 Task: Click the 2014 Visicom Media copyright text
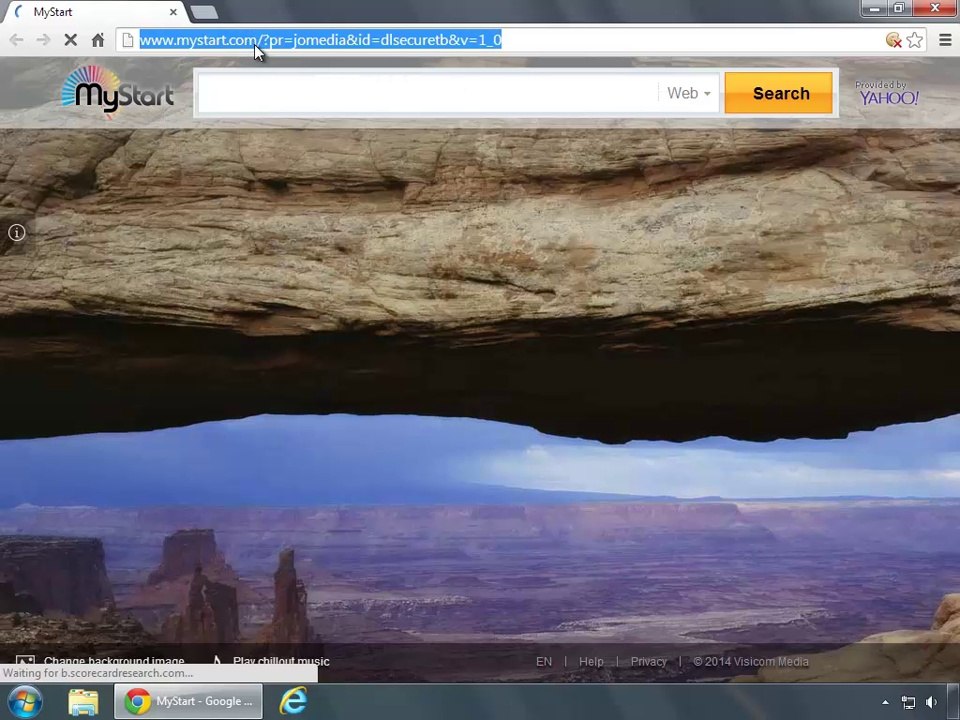751,662
